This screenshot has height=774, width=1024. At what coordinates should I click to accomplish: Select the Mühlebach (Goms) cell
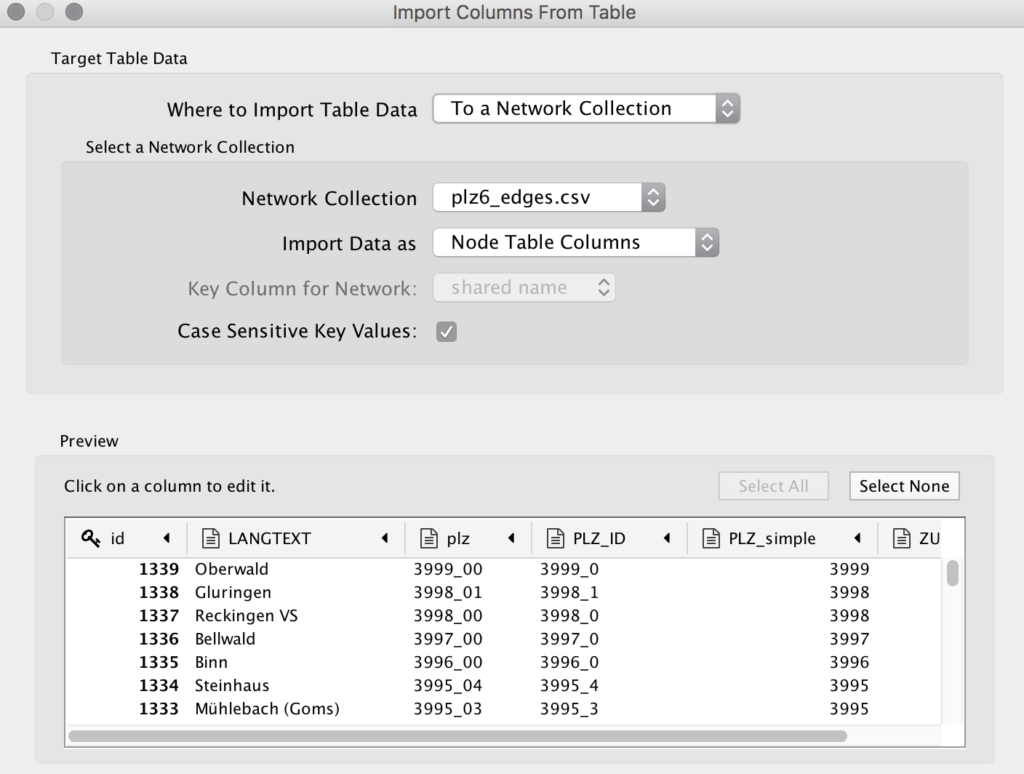click(x=267, y=709)
